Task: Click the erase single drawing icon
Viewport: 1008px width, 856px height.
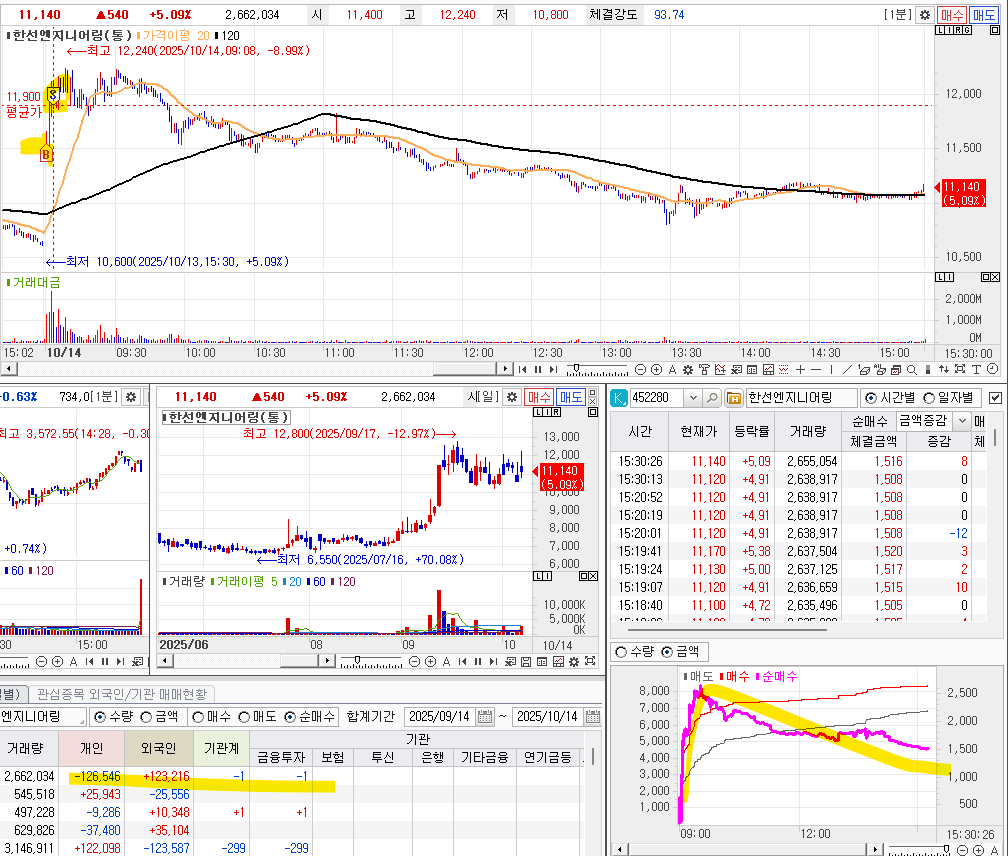Action: click(x=863, y=370)
